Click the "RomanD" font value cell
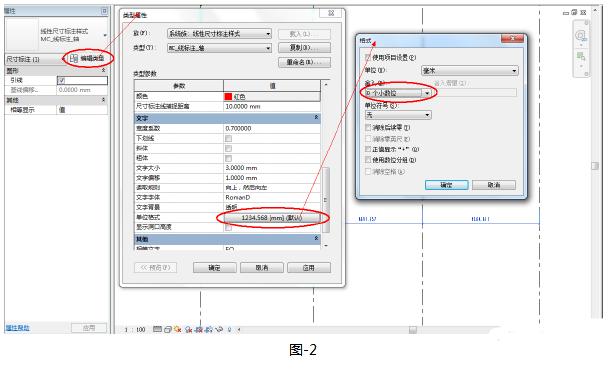This screenshot has width=611, height=371. tap(272, 198)
